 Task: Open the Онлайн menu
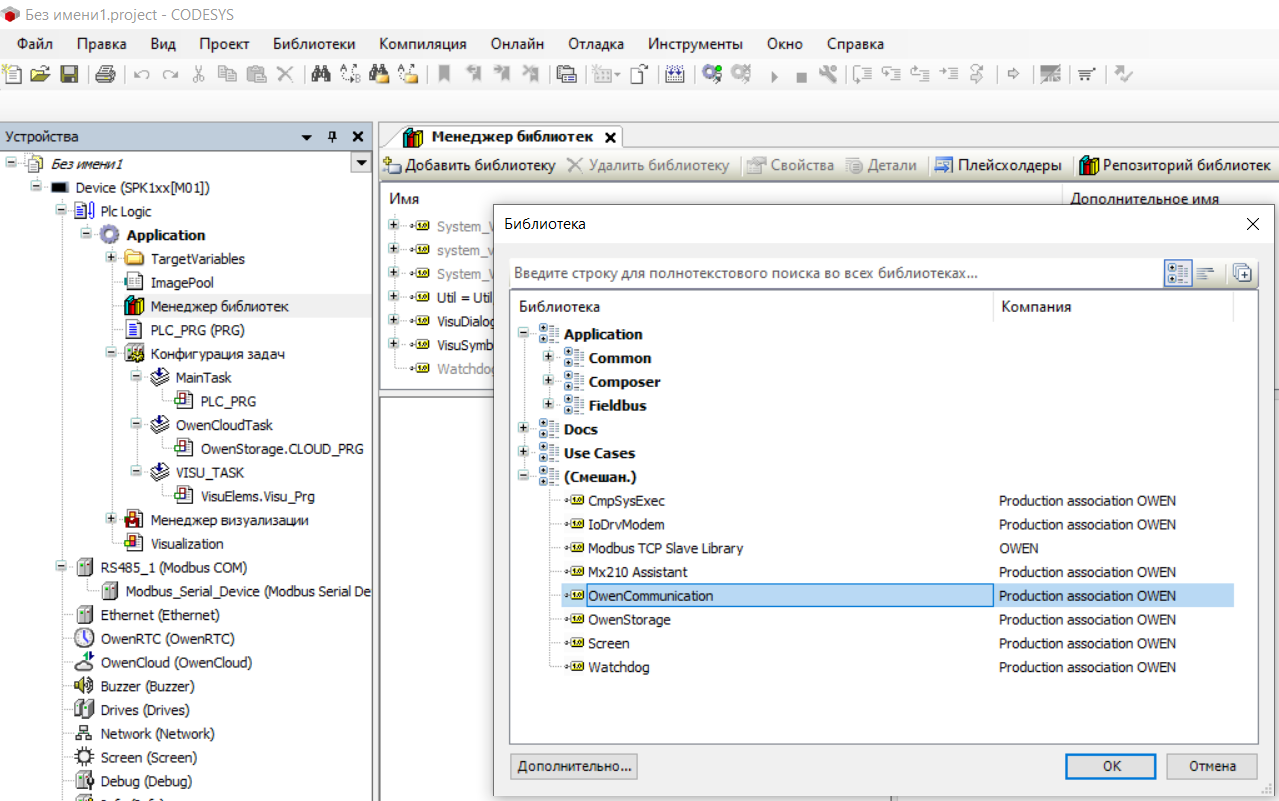(517, 44)
